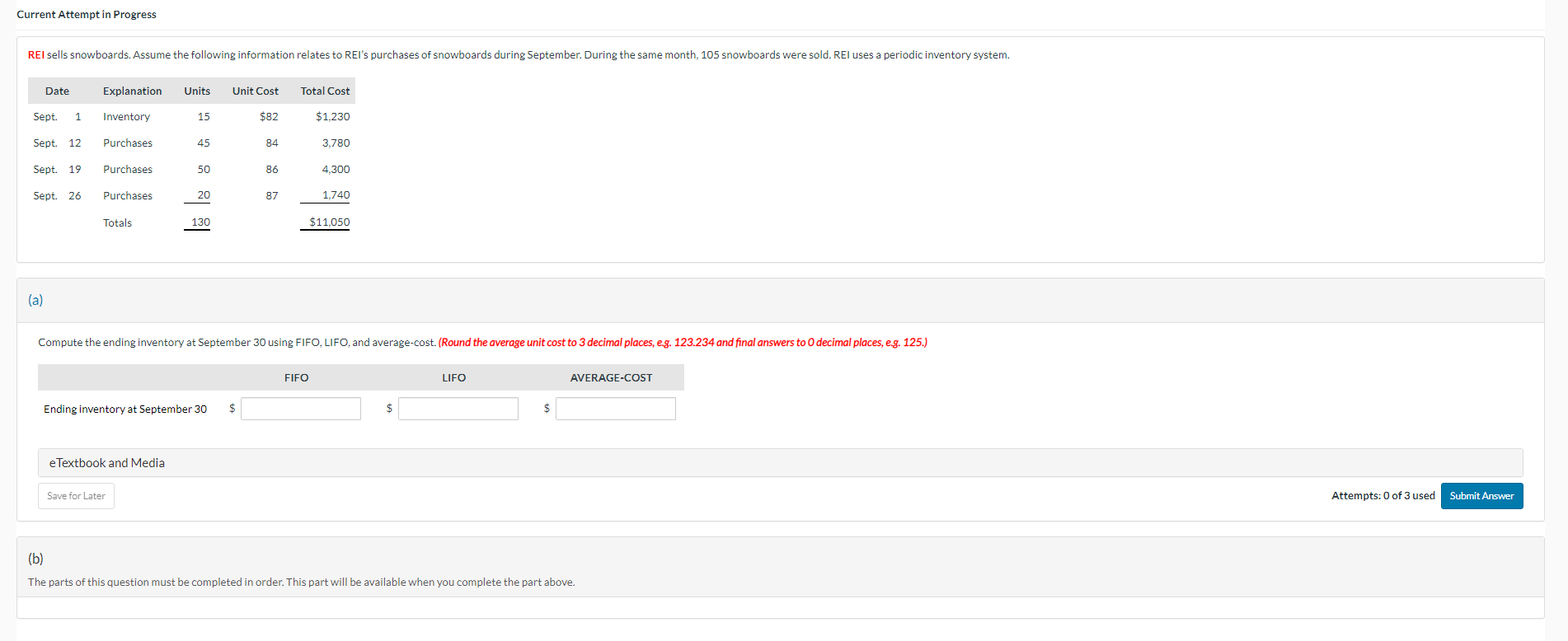This screenshot has height=641, width=1568.
Task: Click the 'Ending inventory at September 30' label
Action: point(125,409)
